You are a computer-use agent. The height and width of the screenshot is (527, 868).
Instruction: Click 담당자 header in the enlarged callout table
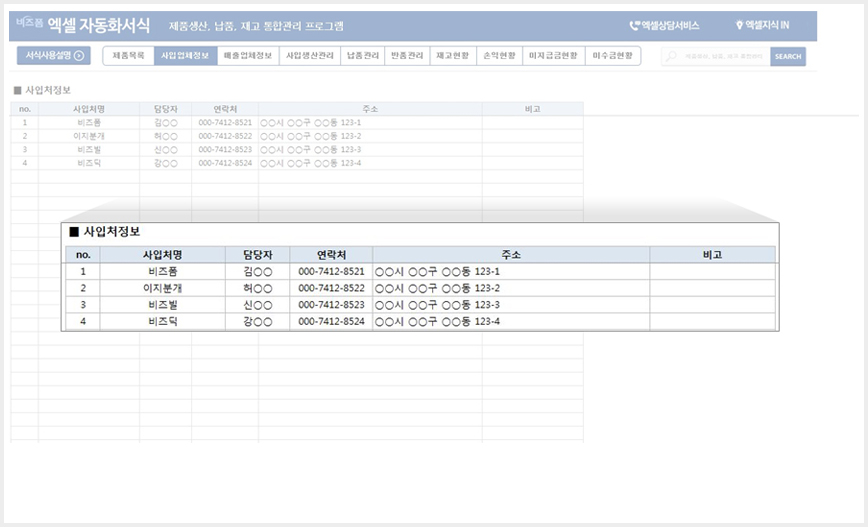(x=257, y=255)
